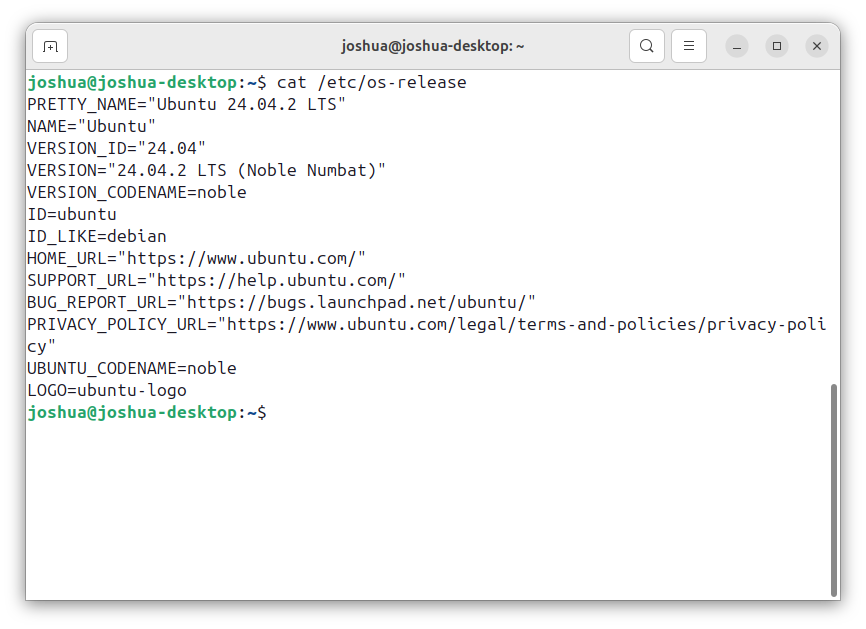Click the HOME_URL ubuntu.com line
This screenshot has width=866, height=629.
point(197,258)
